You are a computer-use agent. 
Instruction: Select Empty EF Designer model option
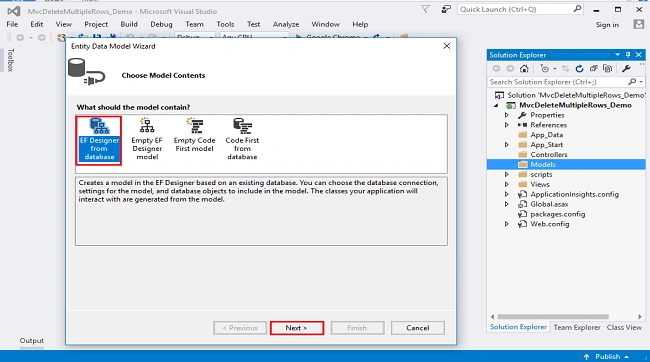click(147, 140)
